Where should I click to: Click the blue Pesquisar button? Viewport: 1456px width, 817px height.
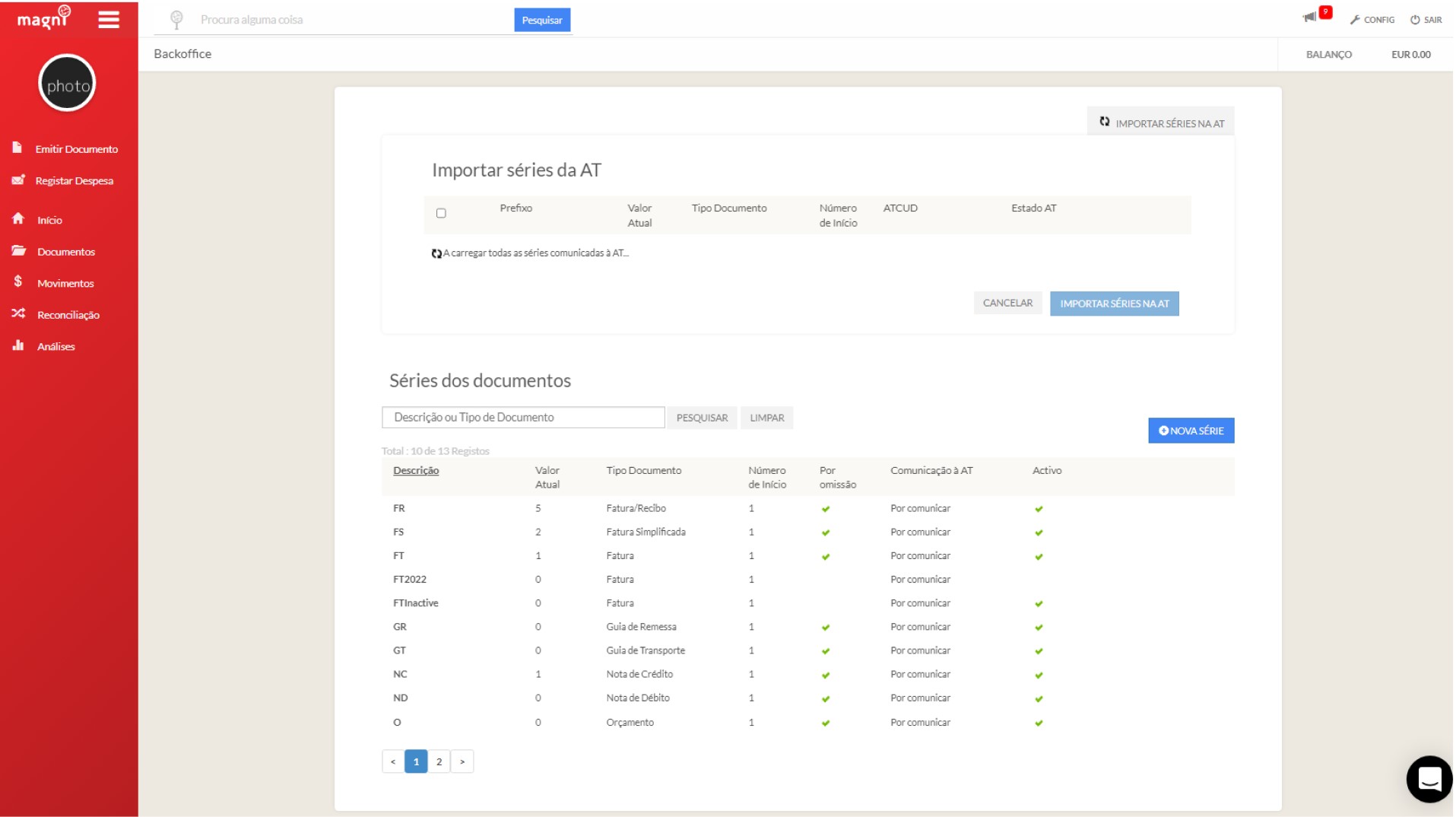[542, 20]
